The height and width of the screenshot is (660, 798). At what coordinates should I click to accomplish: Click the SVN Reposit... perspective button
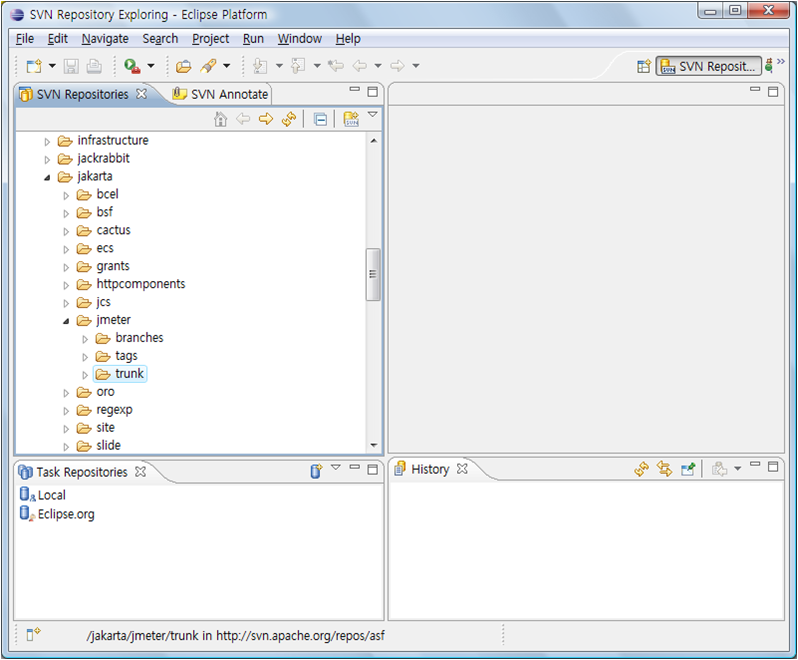[x=708, y=66]
